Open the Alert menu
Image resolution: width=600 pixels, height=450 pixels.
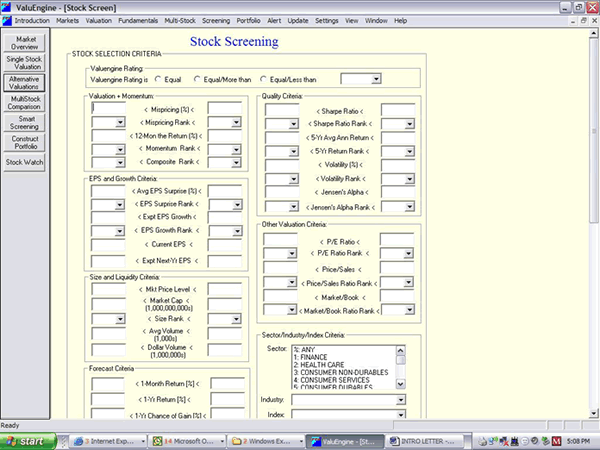(x=274, y=21)
